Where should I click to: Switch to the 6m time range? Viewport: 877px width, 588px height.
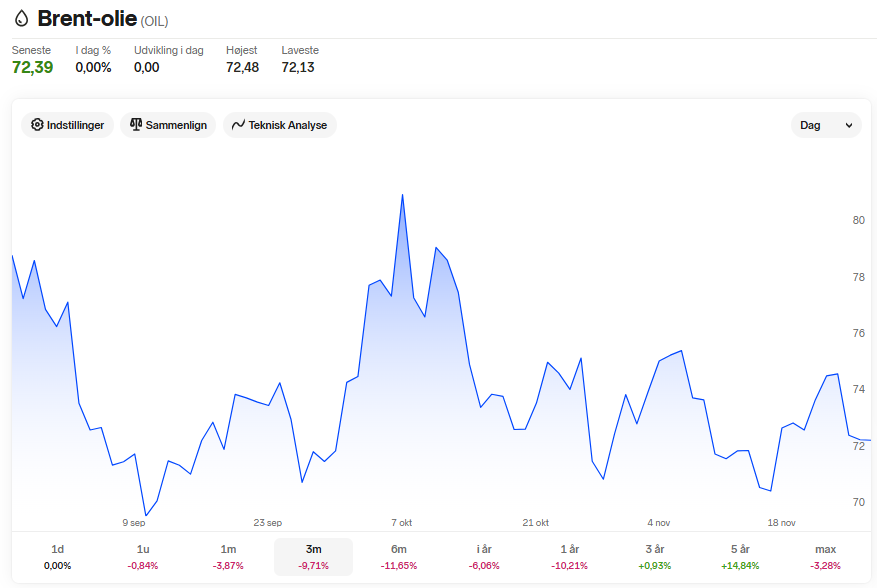point(399,557)
